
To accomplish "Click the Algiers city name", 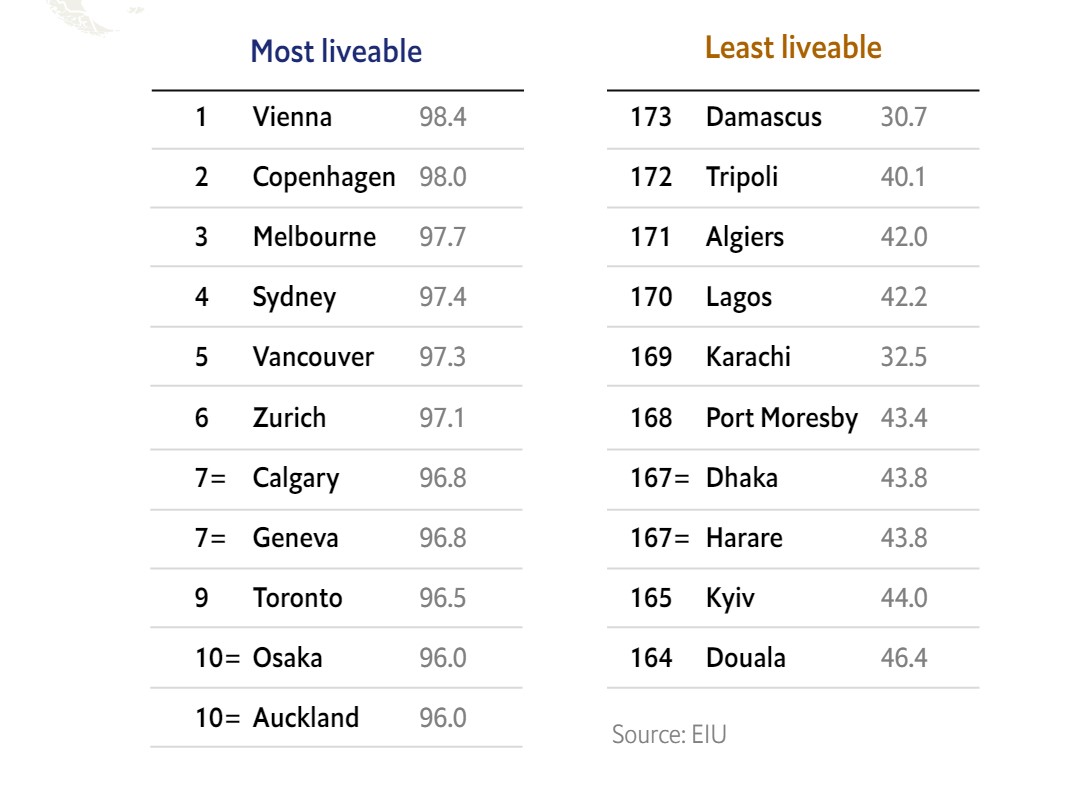I will point(745,237).
